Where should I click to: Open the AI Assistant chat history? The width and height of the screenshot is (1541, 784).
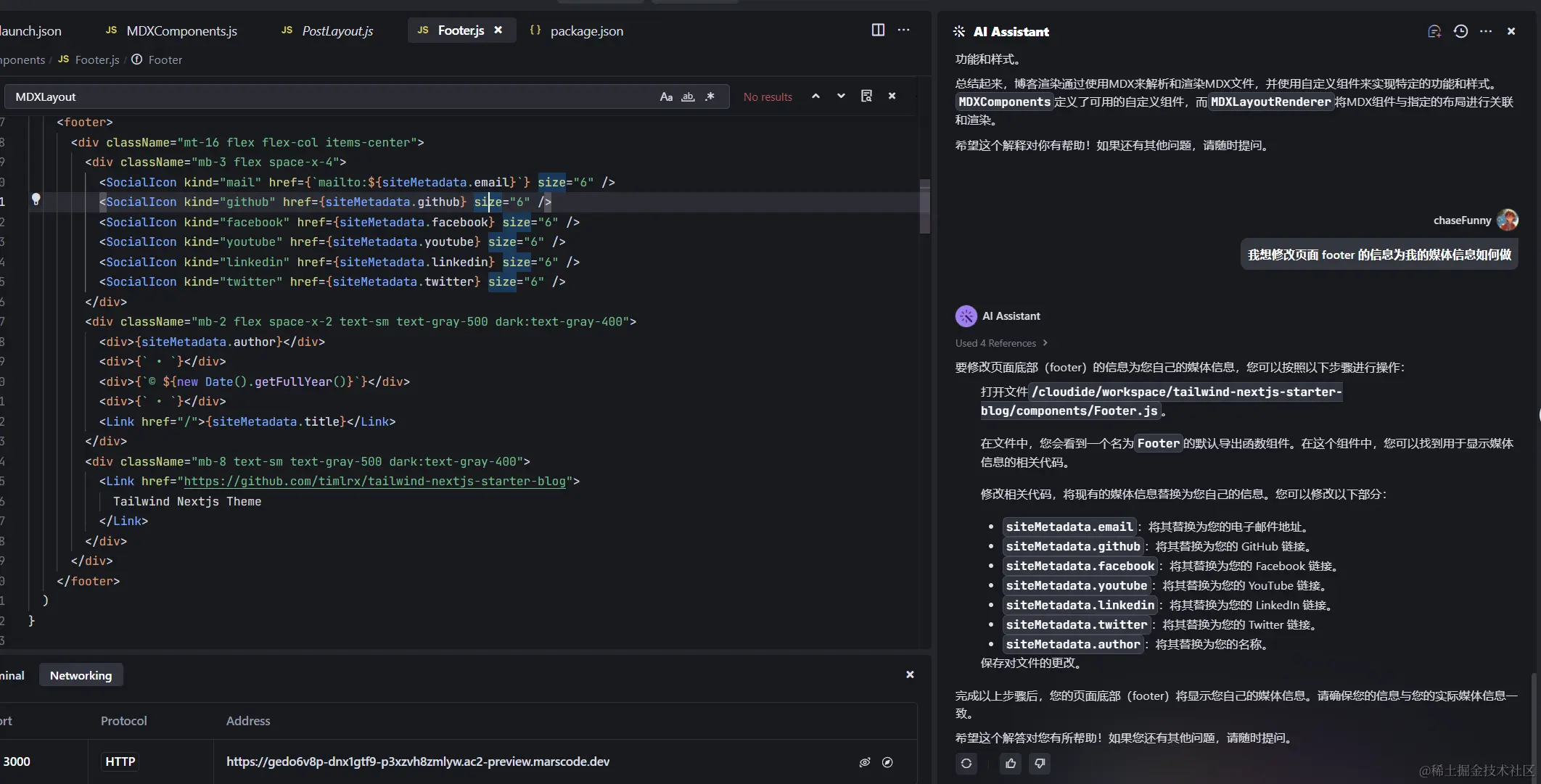(x=1460, y=31)
